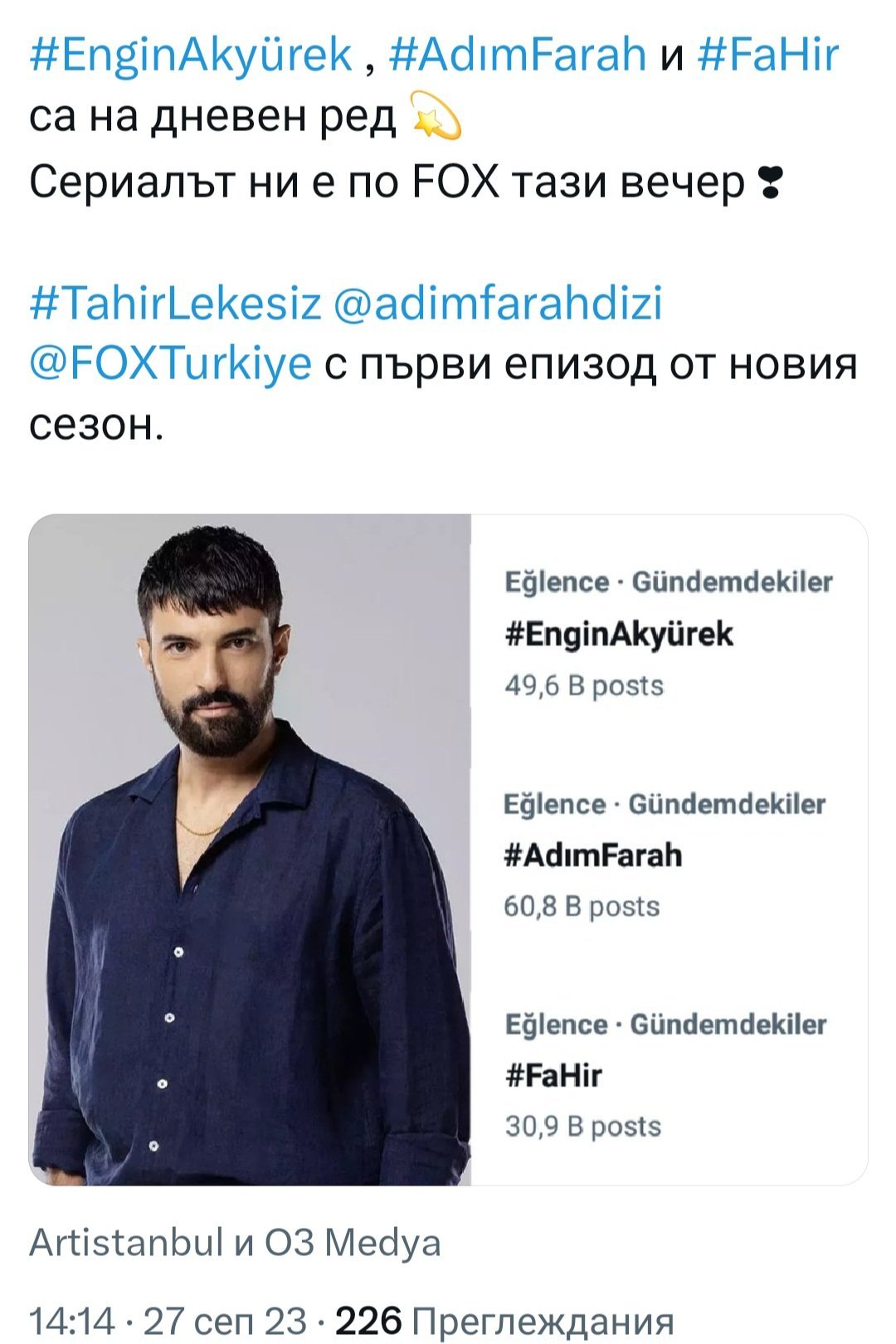Click the 30,9 B posts count
Screen dimensions: 896x1344
tap(582, 1127)
